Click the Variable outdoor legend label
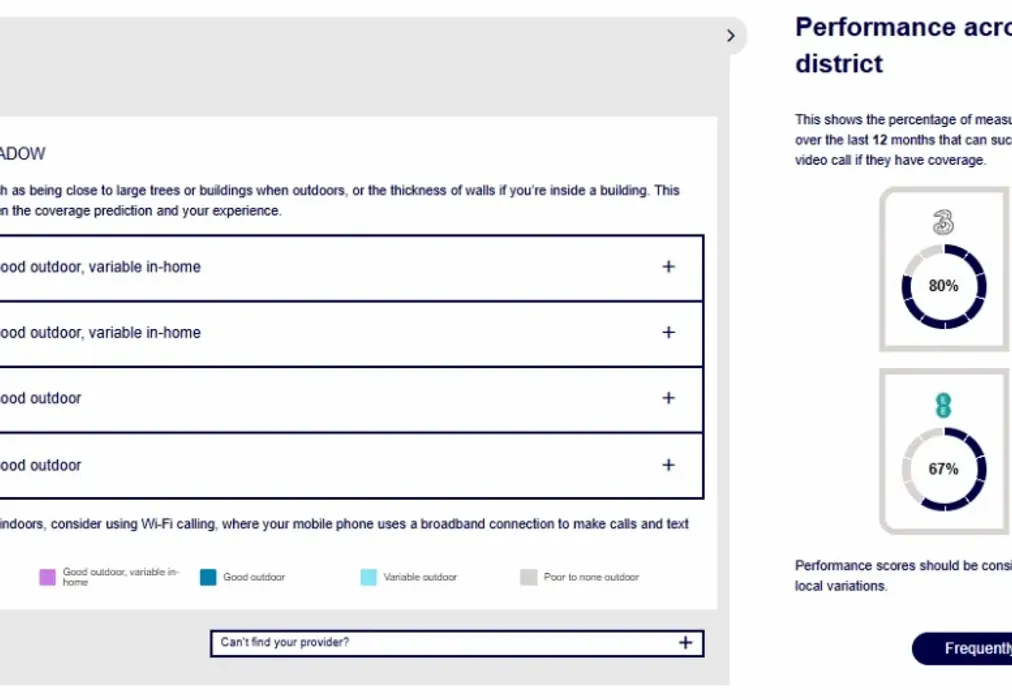This screenshot has height=700, width=1012. coord(420,577)
